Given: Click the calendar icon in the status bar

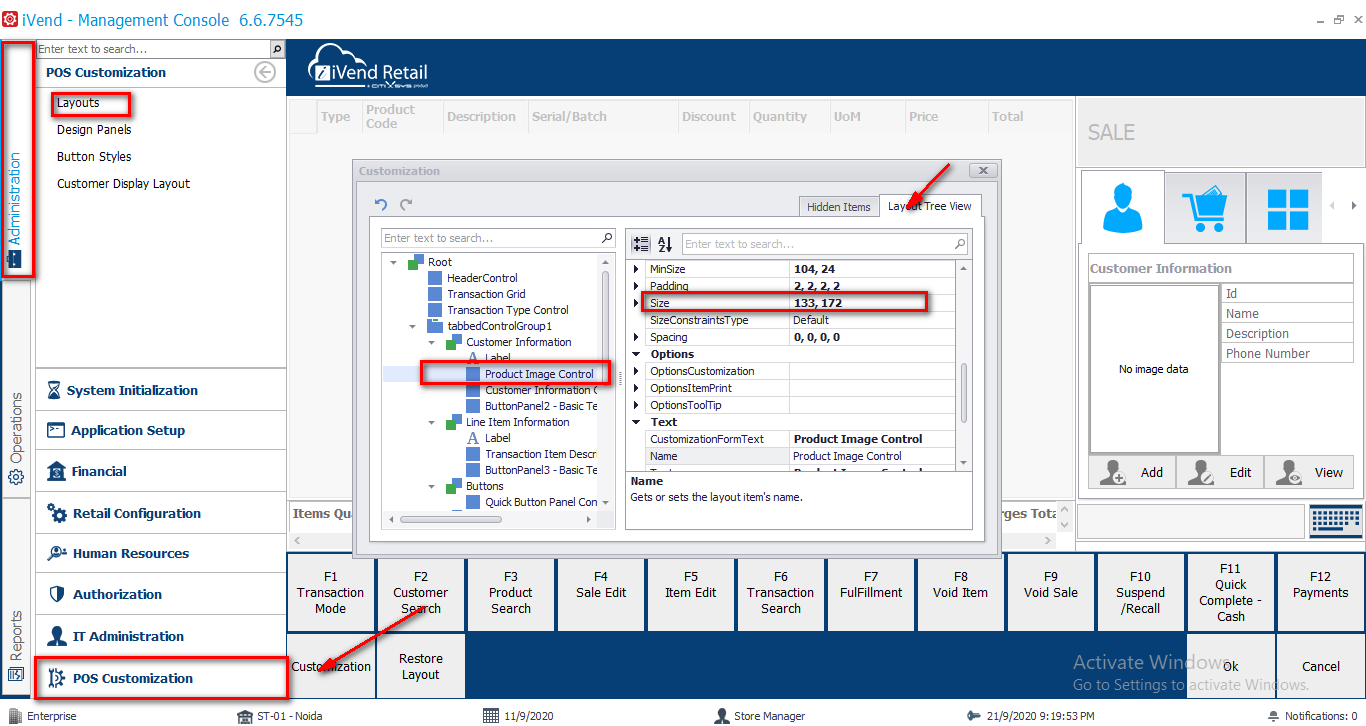Looking at the screenshot, I should pos(490,716).
